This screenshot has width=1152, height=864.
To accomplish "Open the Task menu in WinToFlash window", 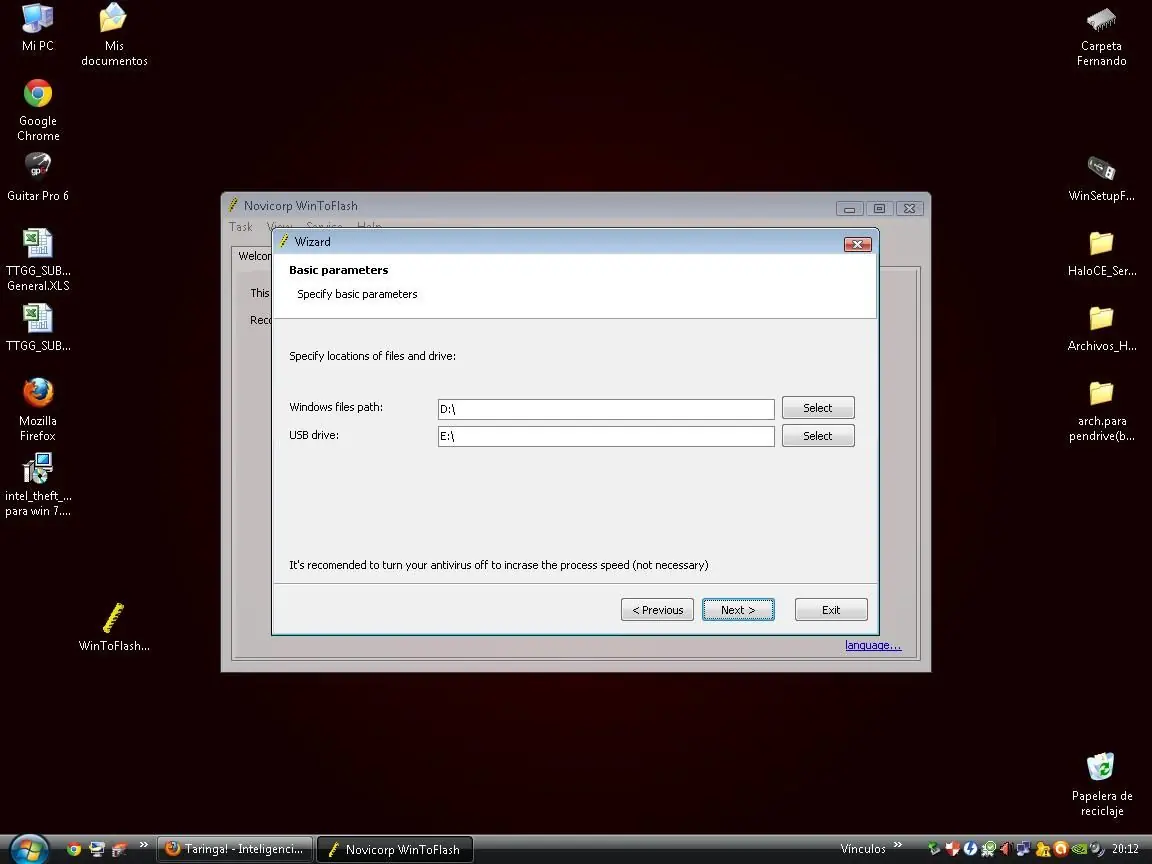I will point(240,227).
